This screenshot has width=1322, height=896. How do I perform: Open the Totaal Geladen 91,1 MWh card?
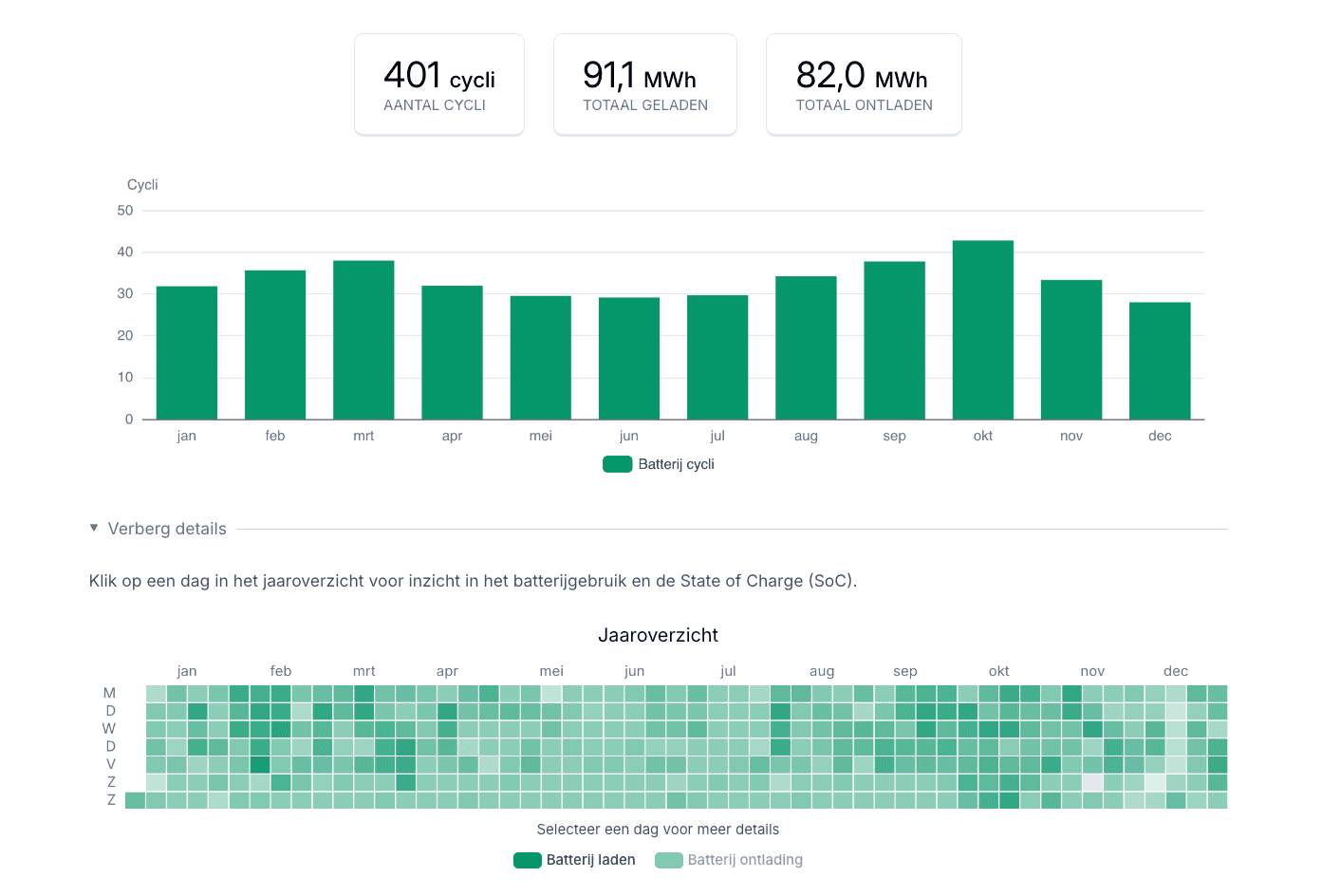[645, 85]
